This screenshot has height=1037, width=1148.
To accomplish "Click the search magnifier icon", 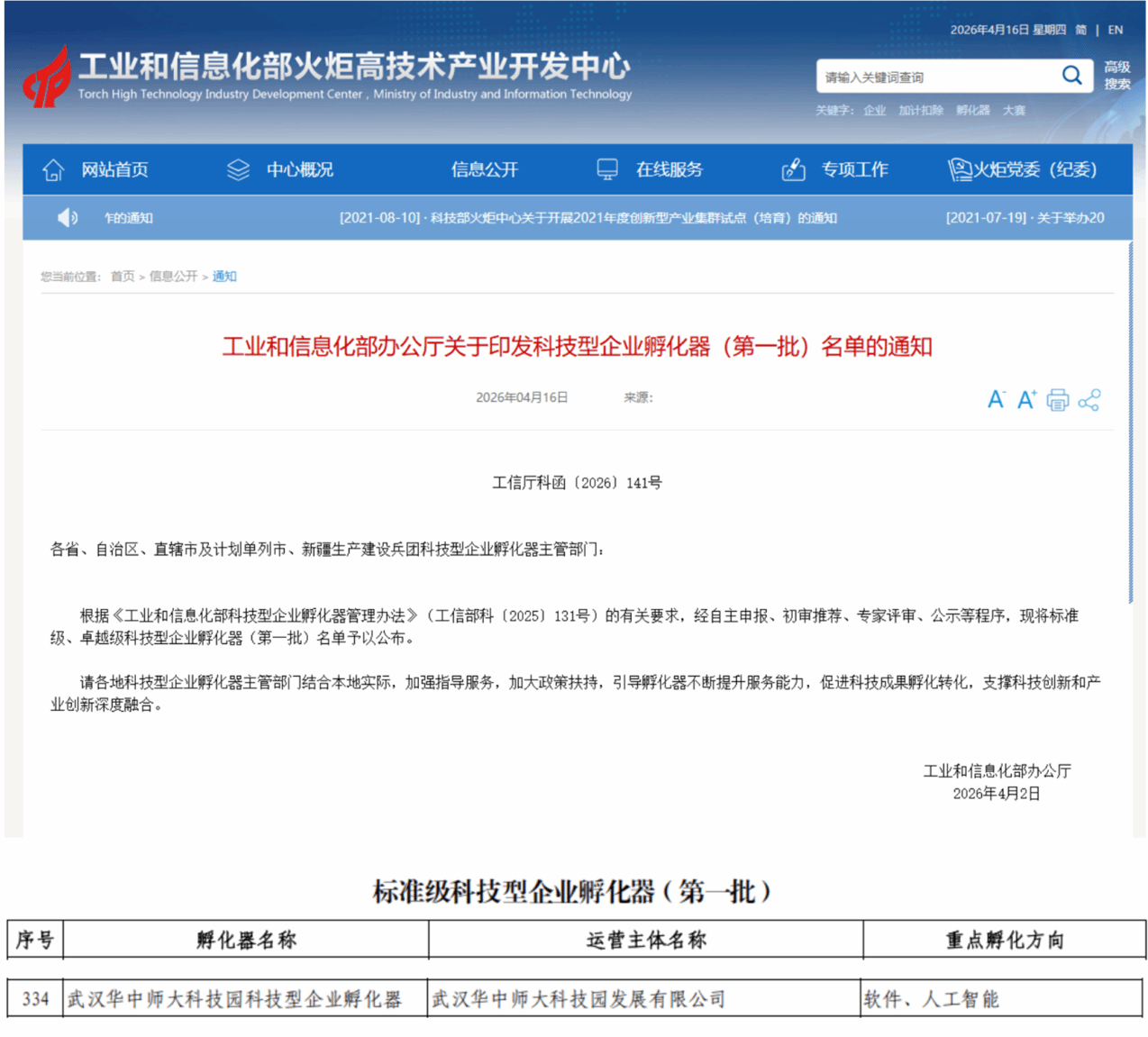I will 1071,76.
